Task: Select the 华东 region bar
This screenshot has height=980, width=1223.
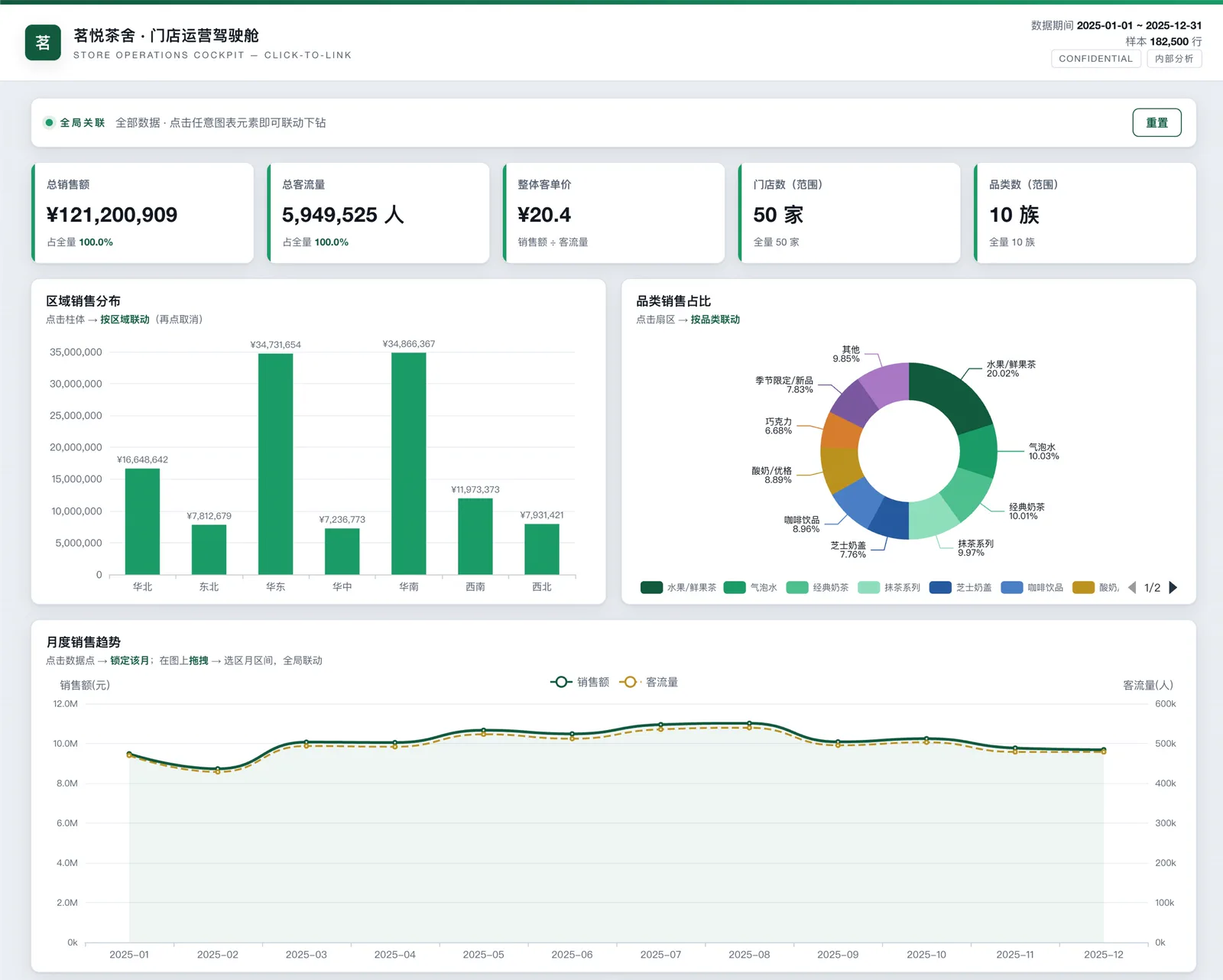Action: (275, 464)
